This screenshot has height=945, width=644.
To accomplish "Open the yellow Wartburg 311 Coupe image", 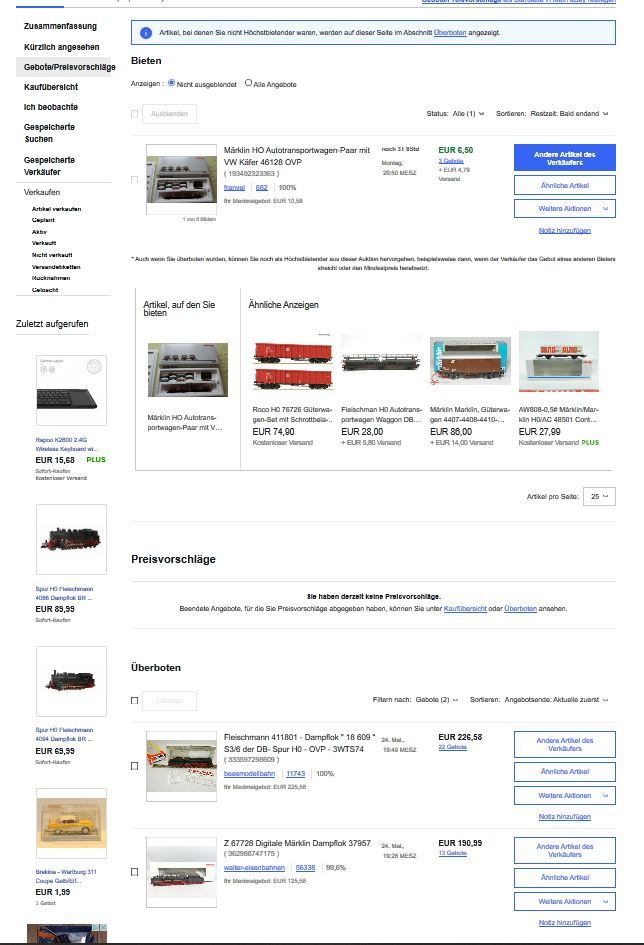I will point(71,827).
